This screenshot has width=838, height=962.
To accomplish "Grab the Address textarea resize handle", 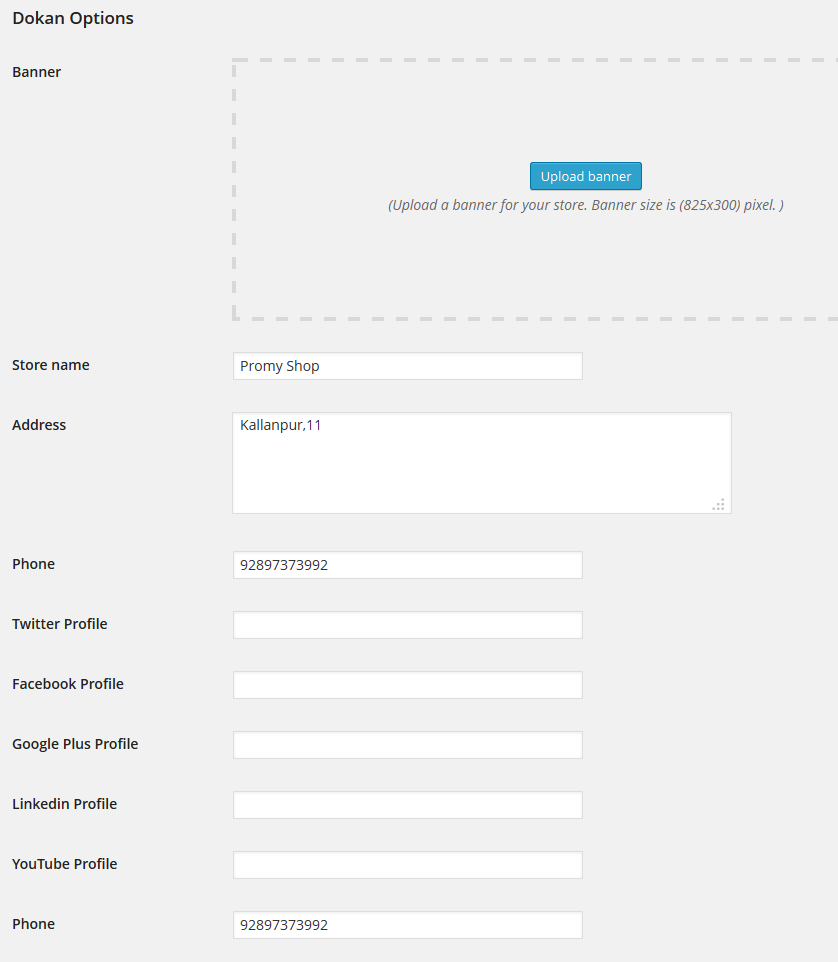I will [719, 504].
